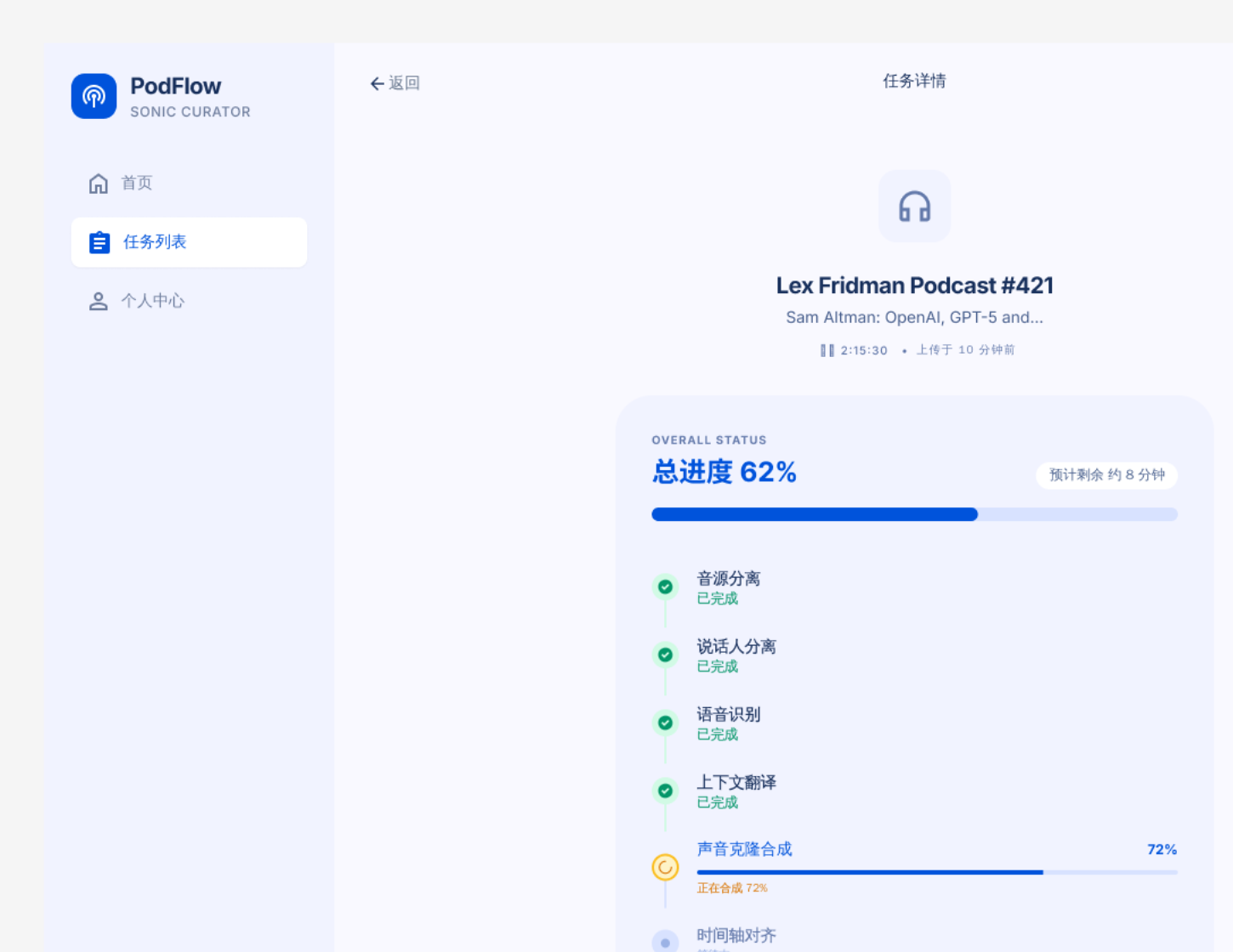This screenshot has width=1233, height=952.
Task: Click the home icon in sidebar
Action: (x=99, y=184)
